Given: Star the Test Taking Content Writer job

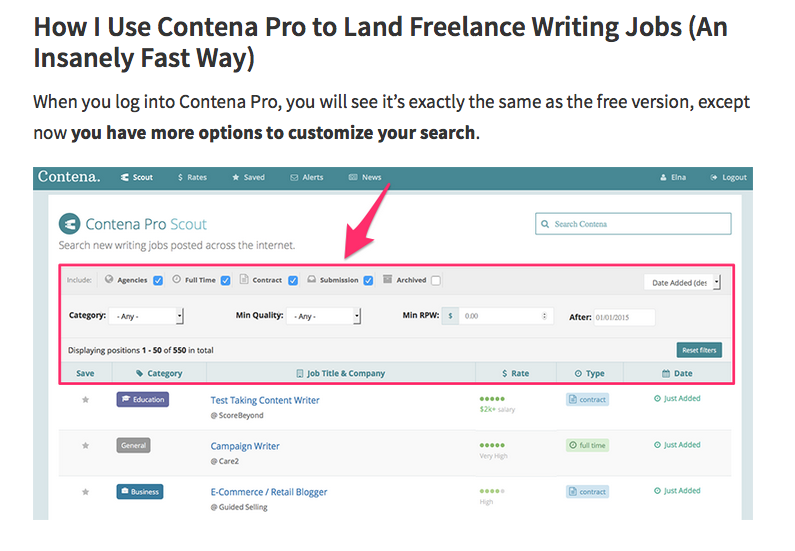Looking at the screenshot, I should pos(86,400).
